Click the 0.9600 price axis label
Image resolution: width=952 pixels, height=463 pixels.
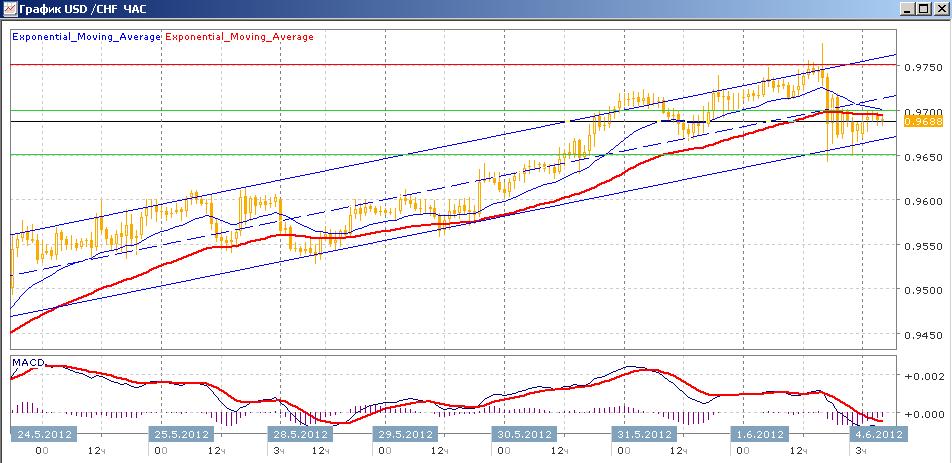923,201
